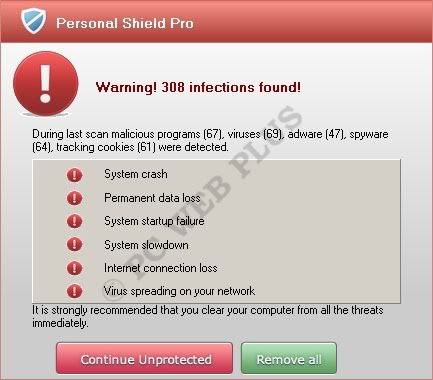Click the large red exclamation warning icon
This screenshot has height=380, width=433.
pyautogui.click(x=46, y=84)
